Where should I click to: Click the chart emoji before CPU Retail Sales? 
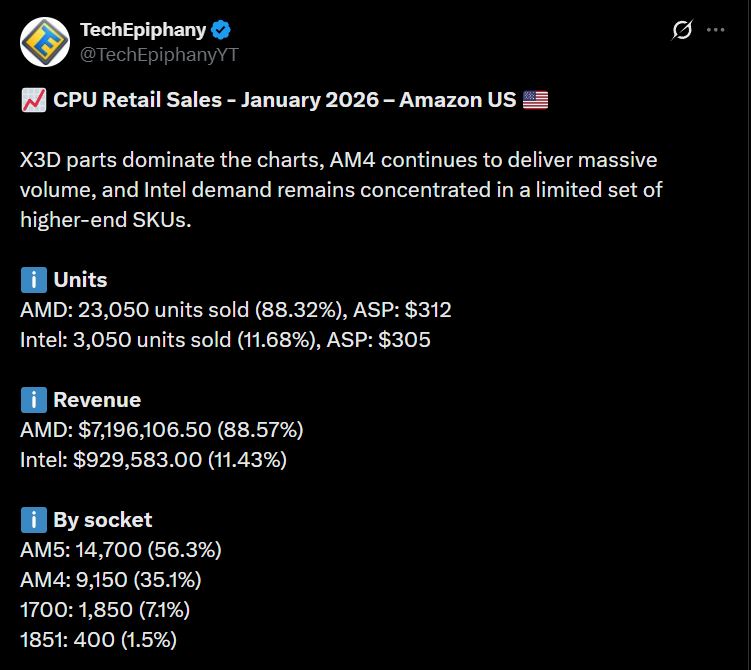(x=32, y=100)
